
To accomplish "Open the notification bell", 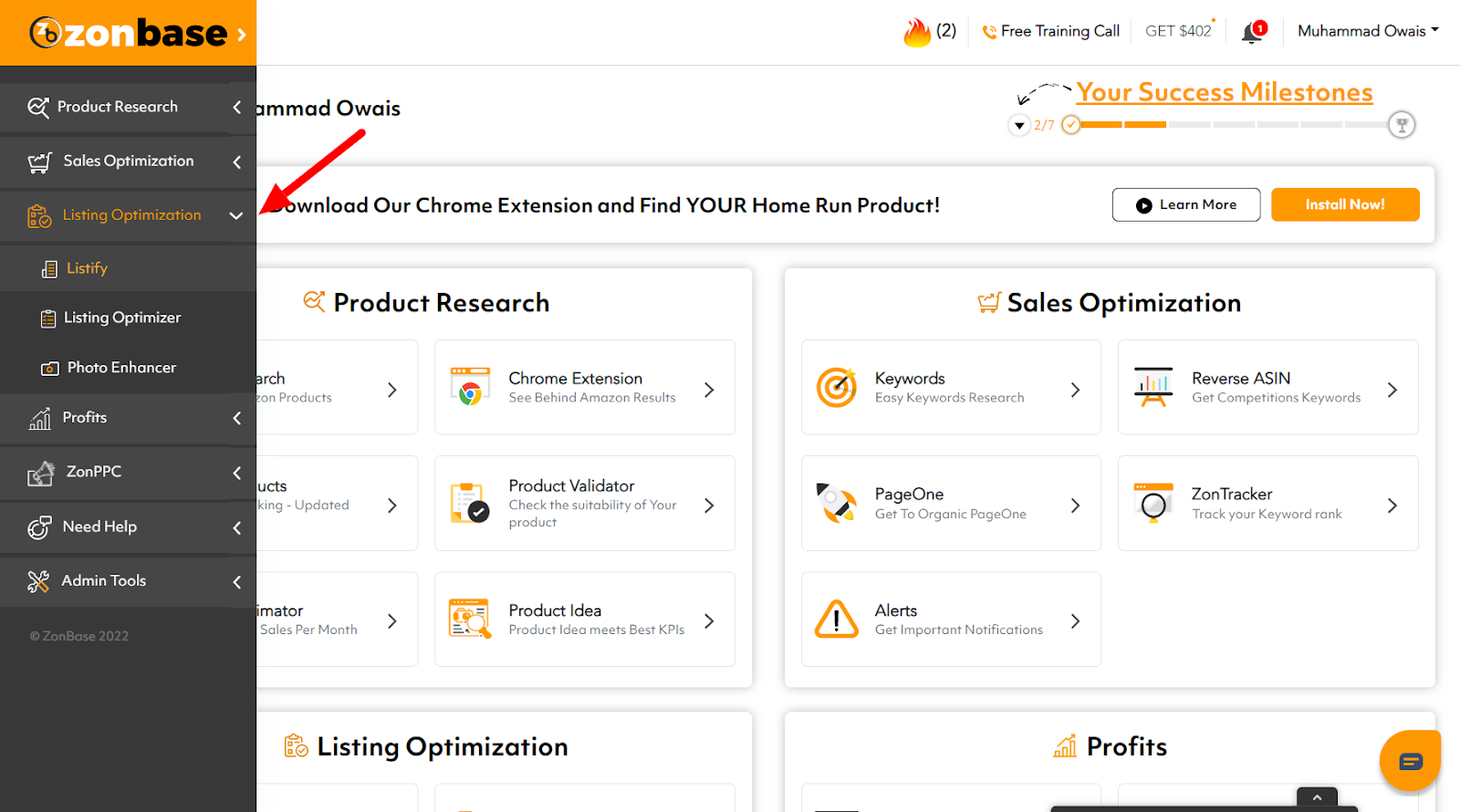I will (x=1254, y=32).
